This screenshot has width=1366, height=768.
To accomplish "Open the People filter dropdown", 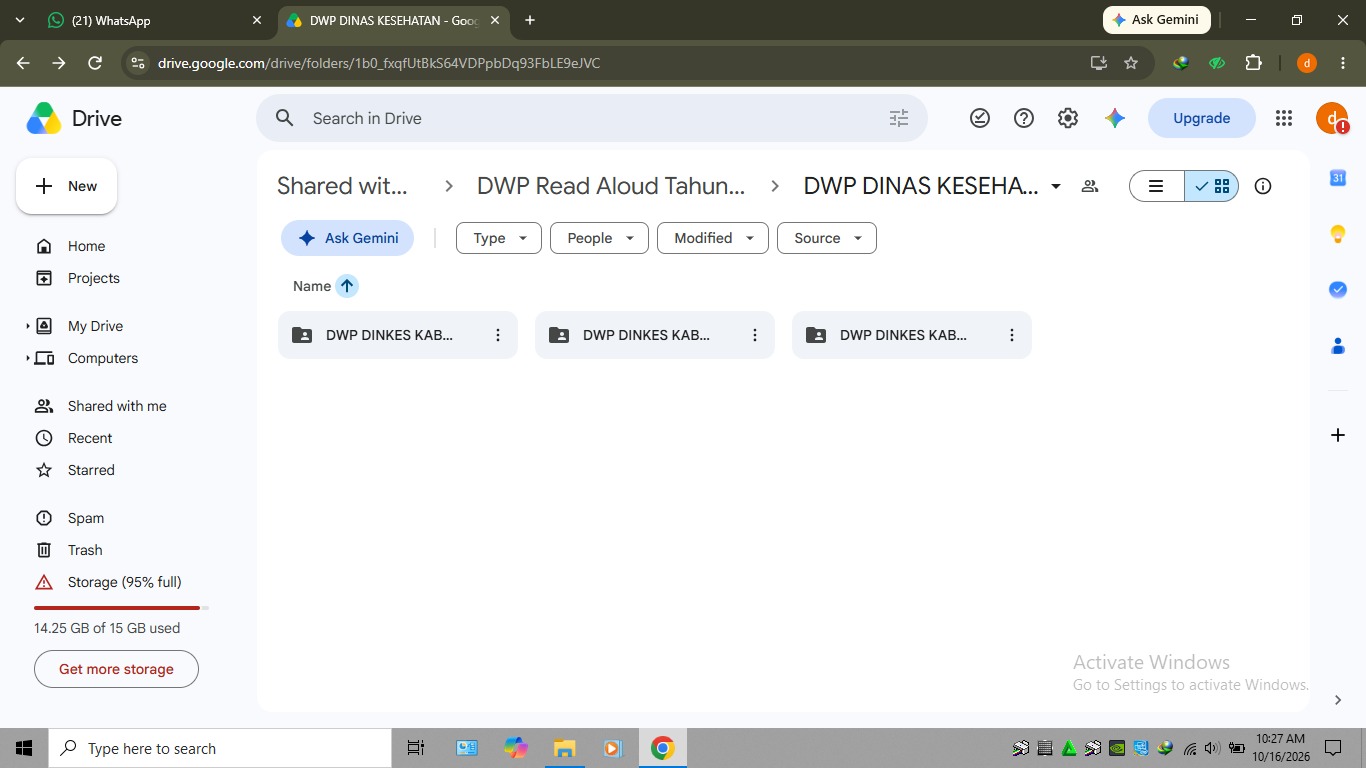I will tap(599, 238).
